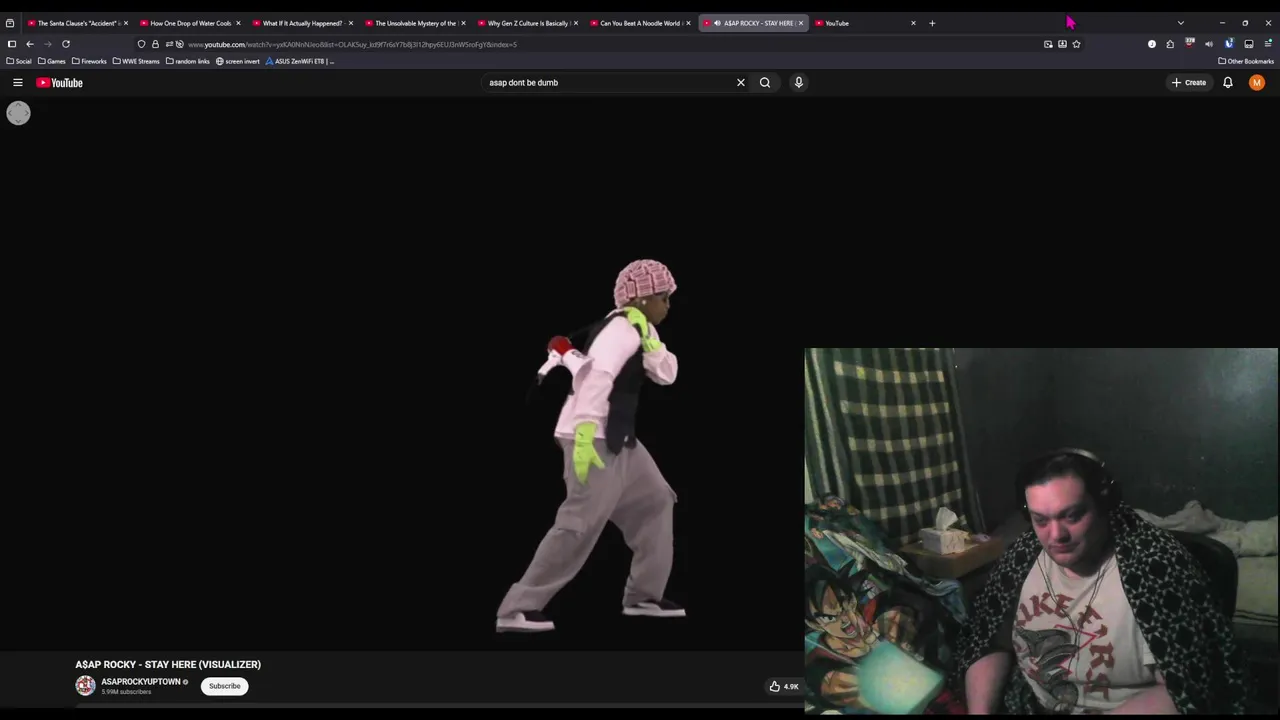The width and height of the screenshot is (1280, 720).
Task: Open picture-in-picture icon in address bar
Action: pos(1048,44)
